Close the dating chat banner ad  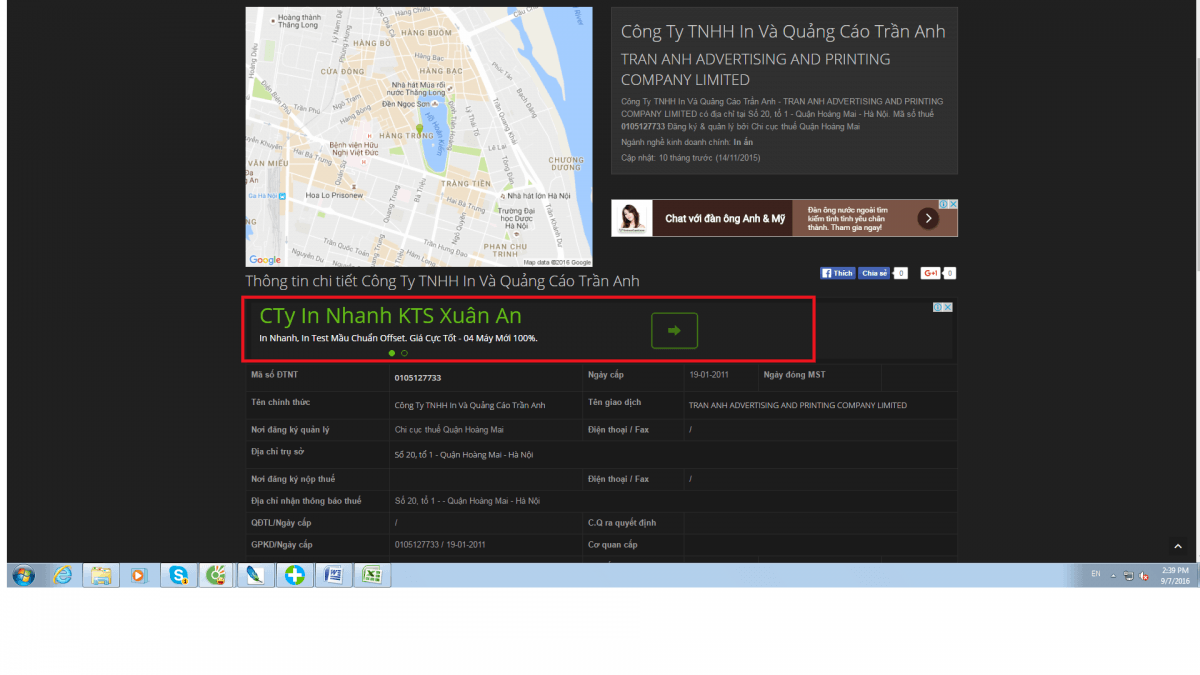click(953, 204)
